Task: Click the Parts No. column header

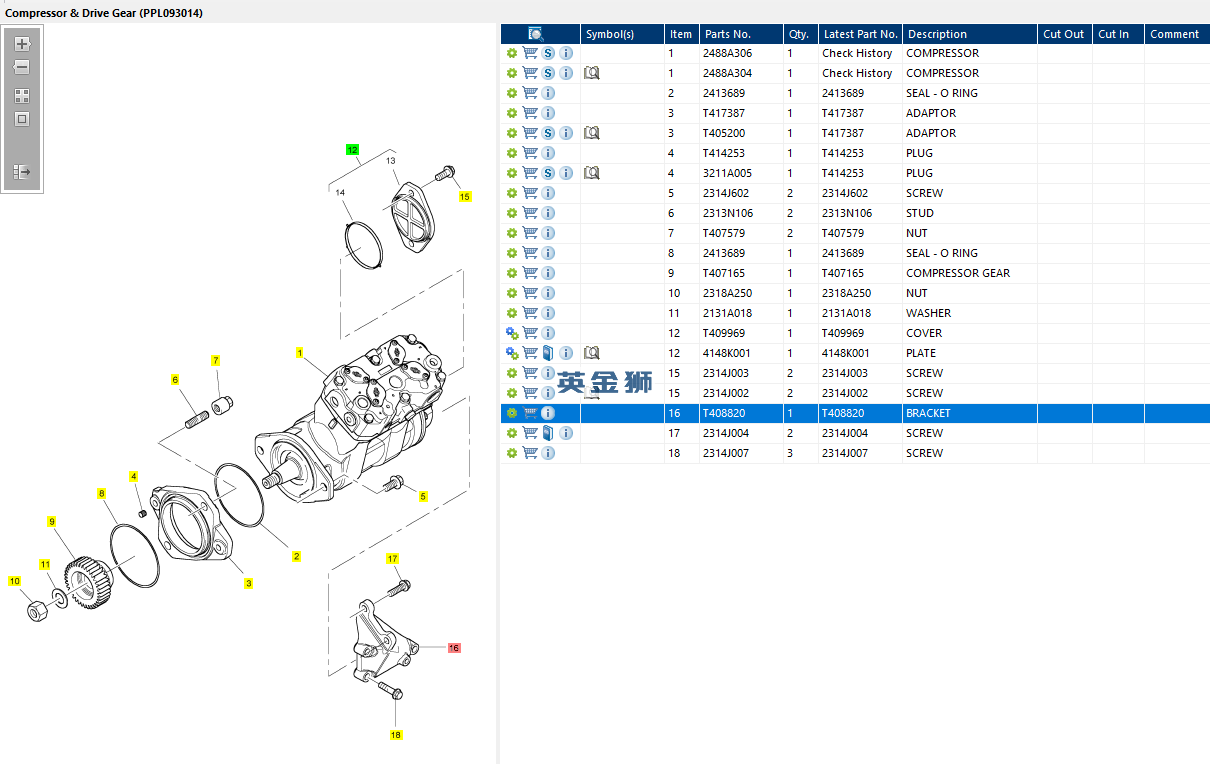Action: (x=727, y=34)
